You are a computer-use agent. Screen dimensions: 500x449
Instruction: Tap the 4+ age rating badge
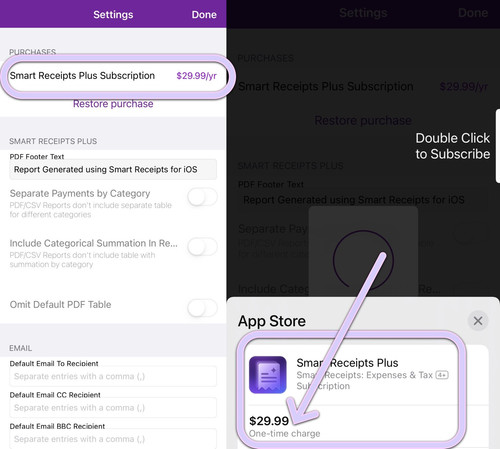click(442, 375)
